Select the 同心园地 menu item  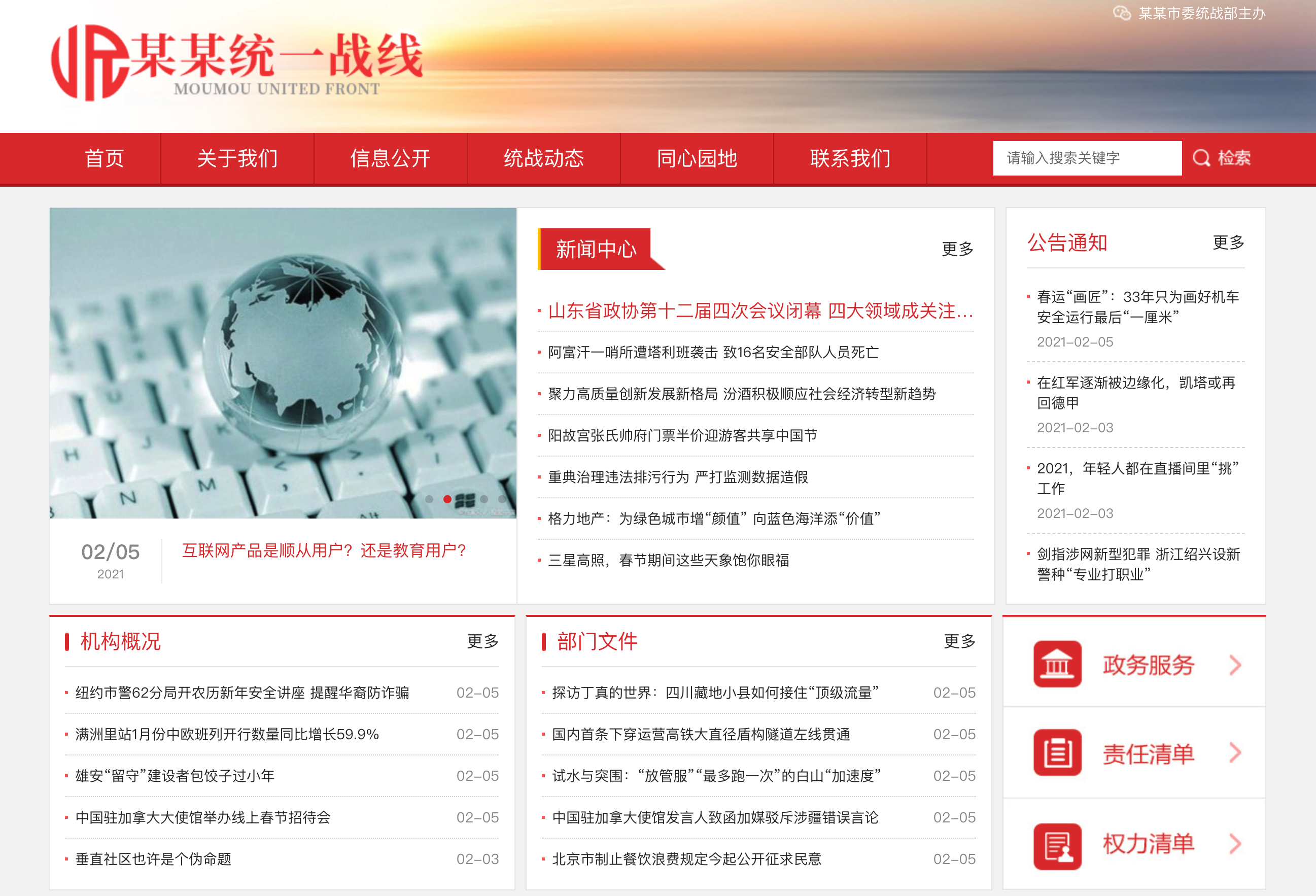point(697,159)
